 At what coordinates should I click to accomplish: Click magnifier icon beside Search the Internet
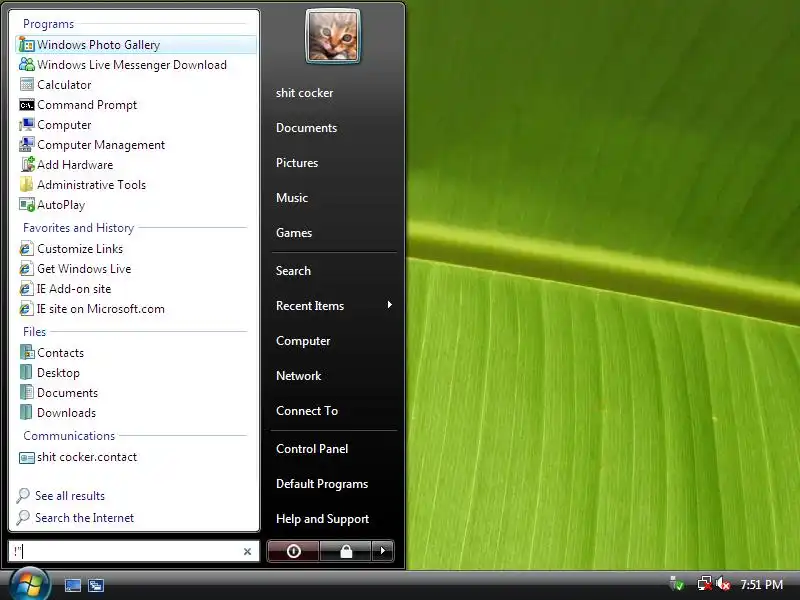click(22, 518)
